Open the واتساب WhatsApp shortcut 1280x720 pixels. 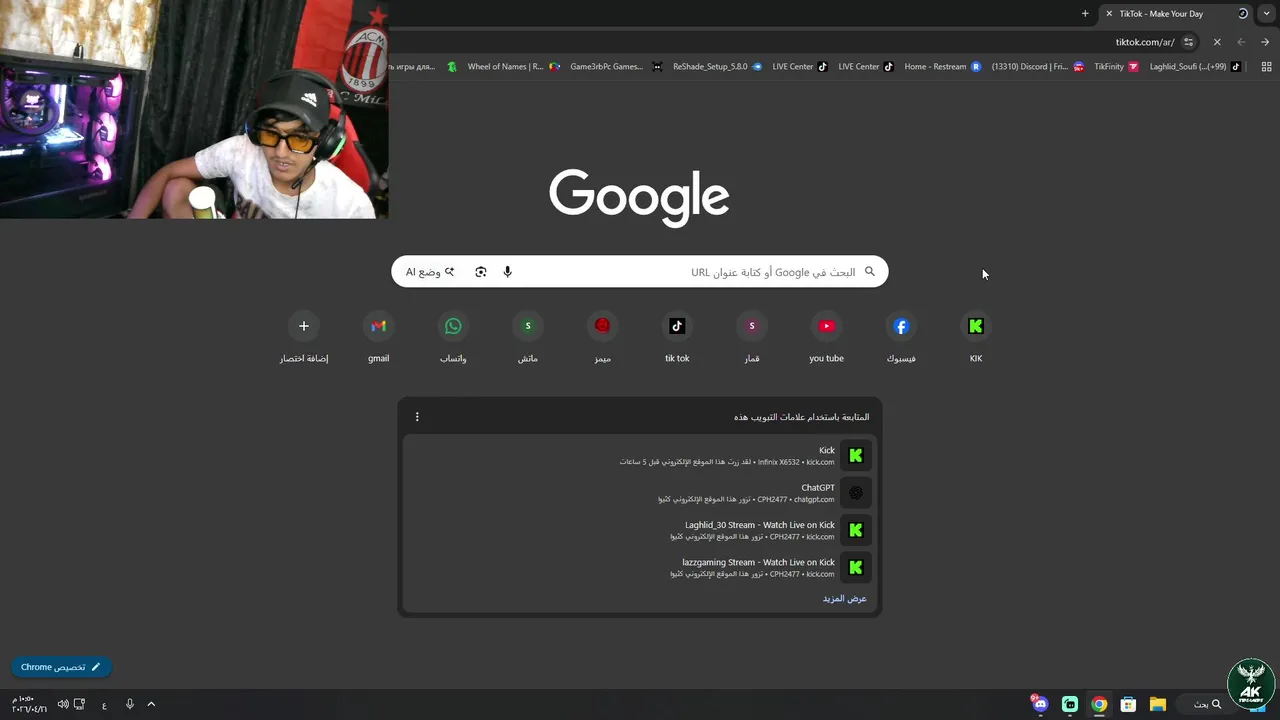tap(453, 338)
